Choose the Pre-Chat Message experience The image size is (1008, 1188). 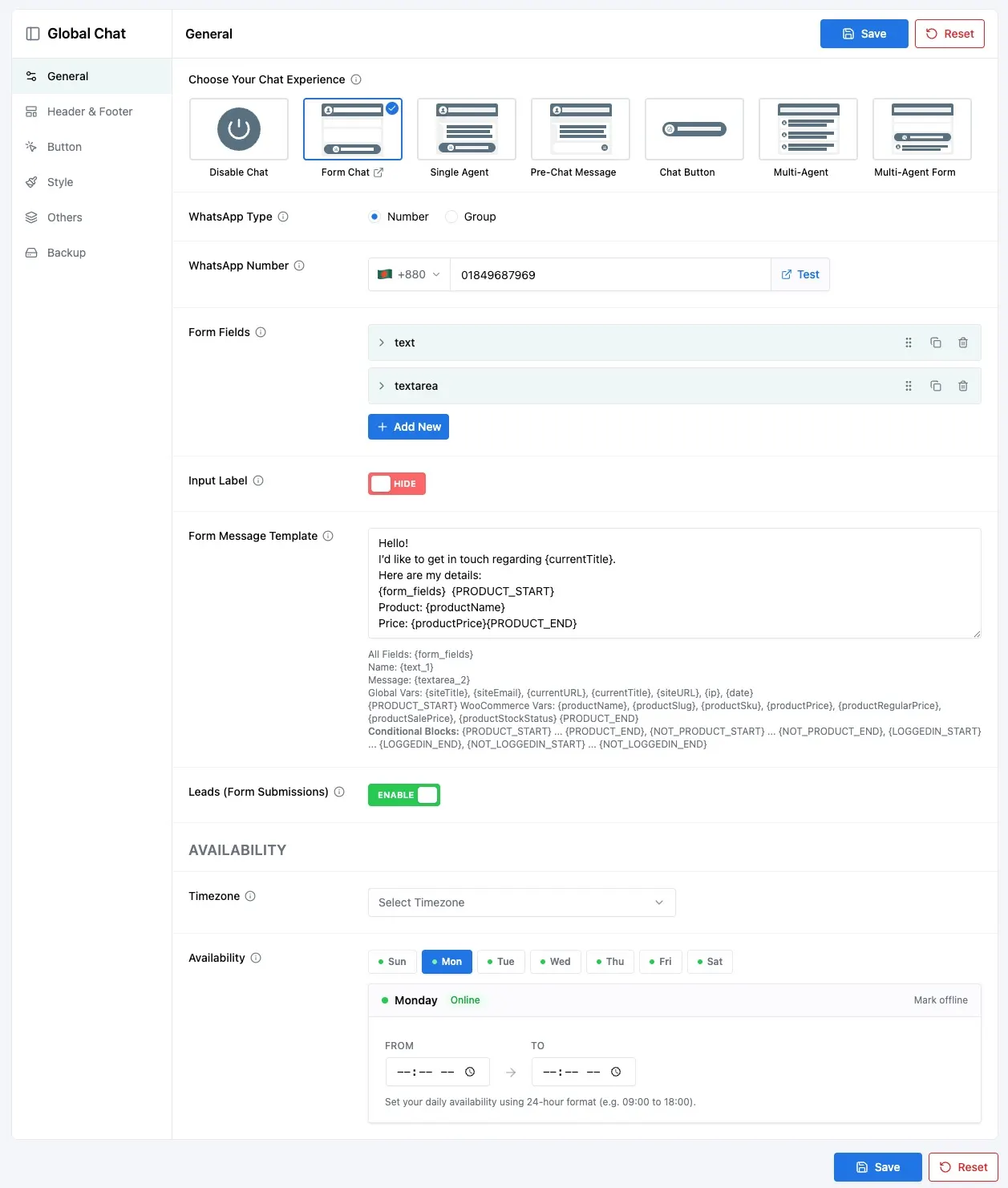click(x=581, y=129)
